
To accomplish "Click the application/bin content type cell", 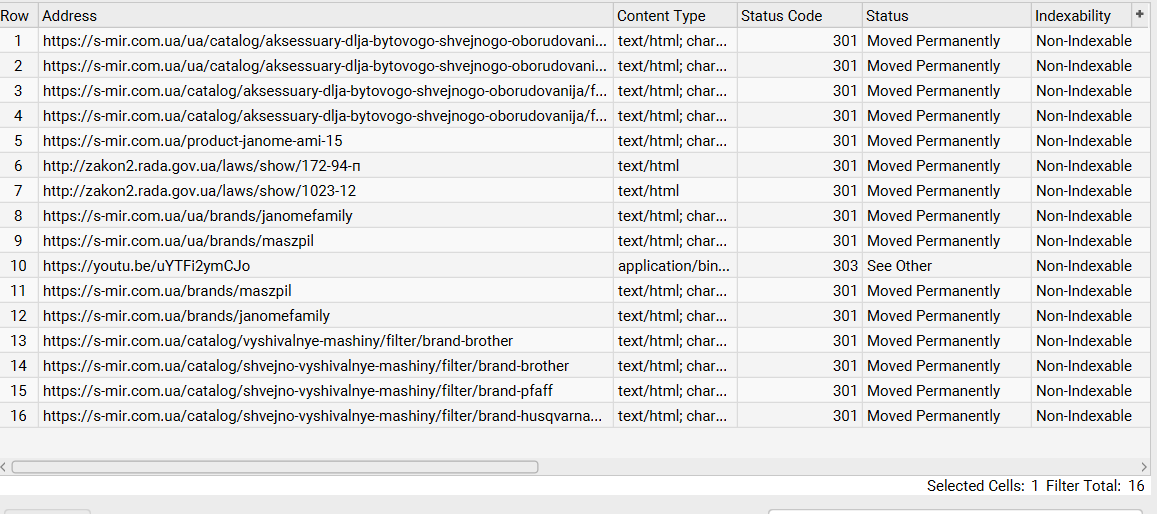I will (674, 266).
